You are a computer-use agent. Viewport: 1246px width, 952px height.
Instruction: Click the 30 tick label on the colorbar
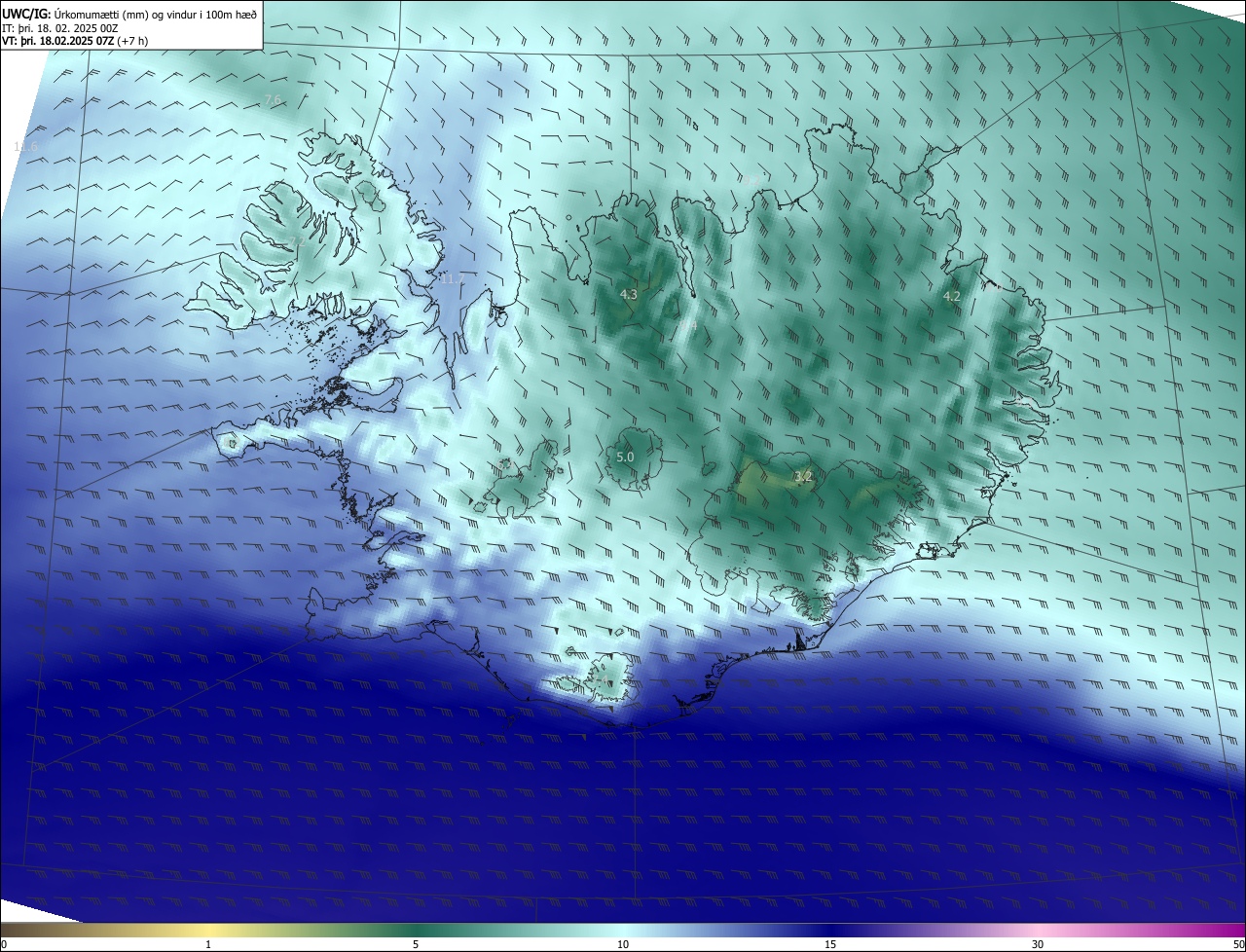(1038, 944)
